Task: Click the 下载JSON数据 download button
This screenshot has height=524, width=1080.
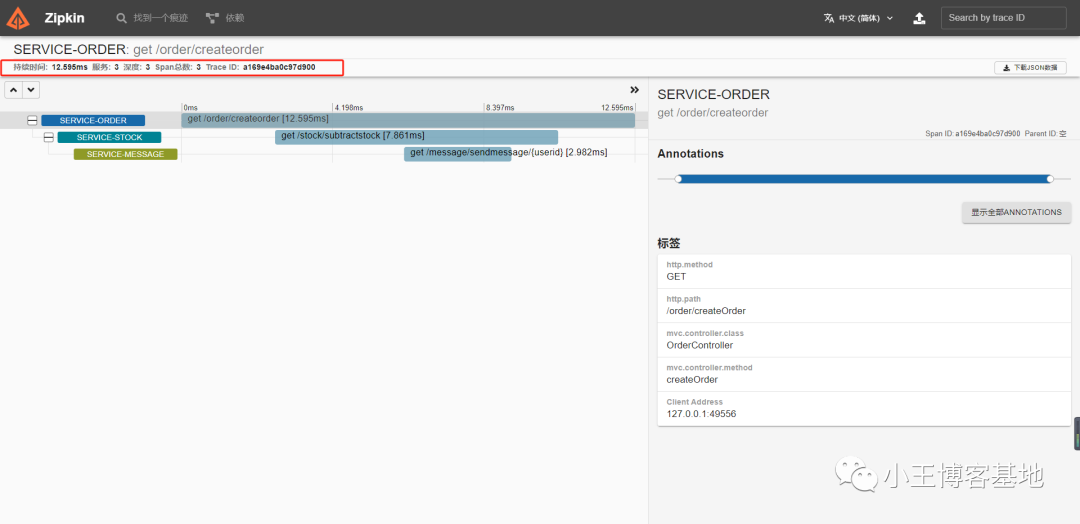Action: (1030, 67)
